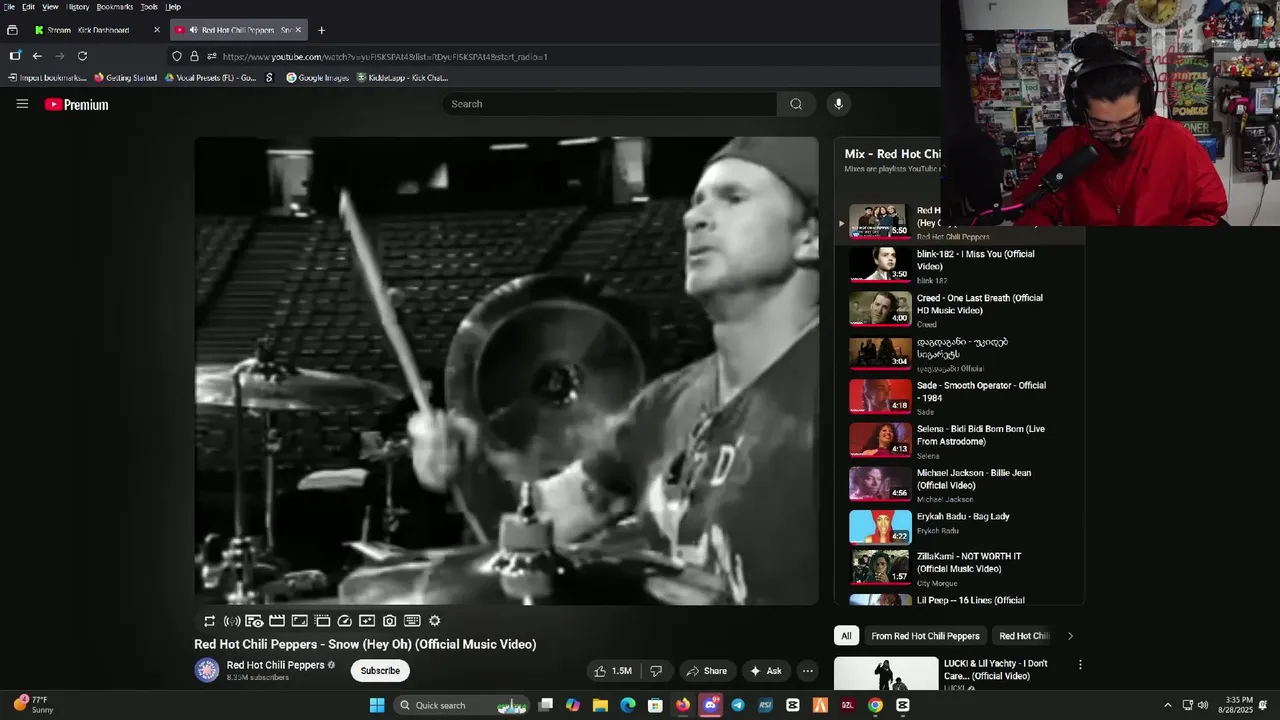
Task: Like the video with the 1.5M thumbs-up
Action: pyautogui.click(x=613, y=671)
